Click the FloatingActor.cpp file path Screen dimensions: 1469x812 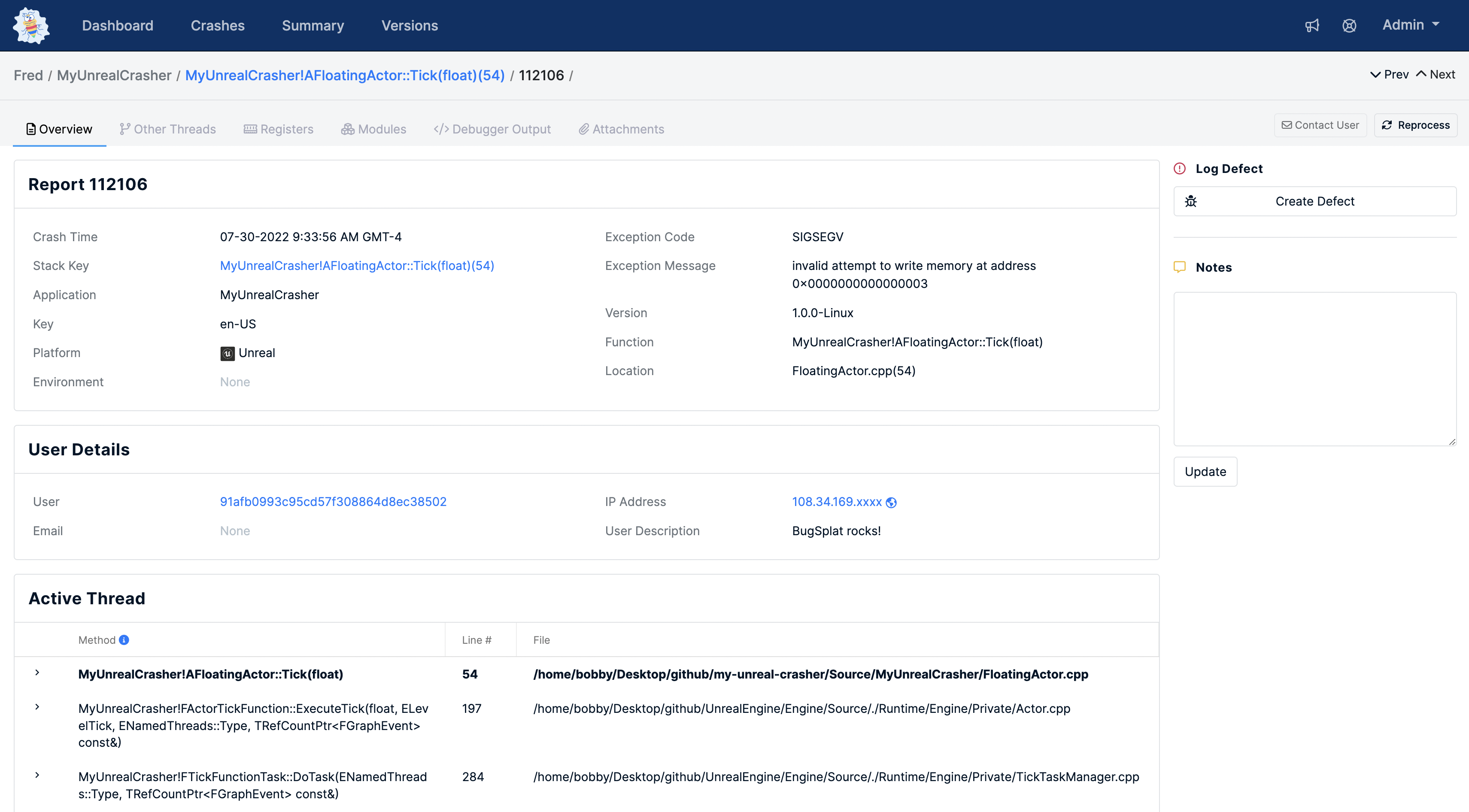coord(810,674)
